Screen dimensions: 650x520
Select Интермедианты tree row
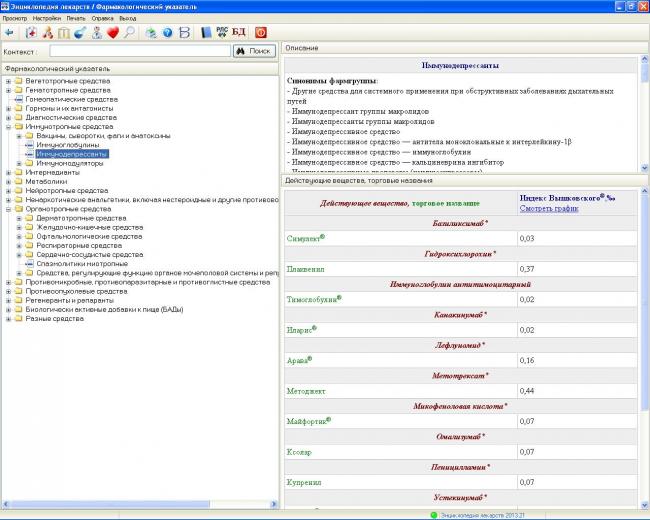[52, 173]
